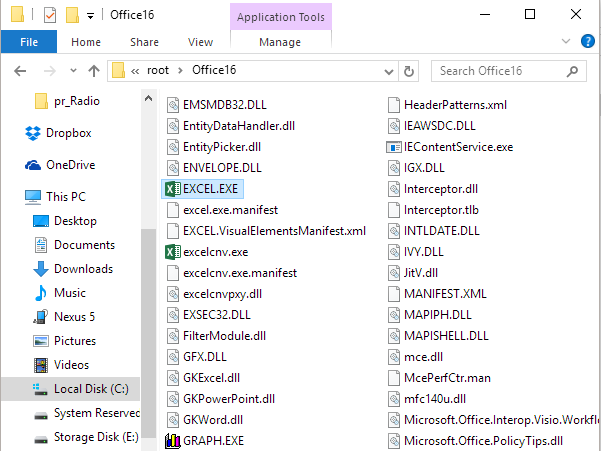
Task: Open the Home ribbon tab
Action: [x=86, y=42]
